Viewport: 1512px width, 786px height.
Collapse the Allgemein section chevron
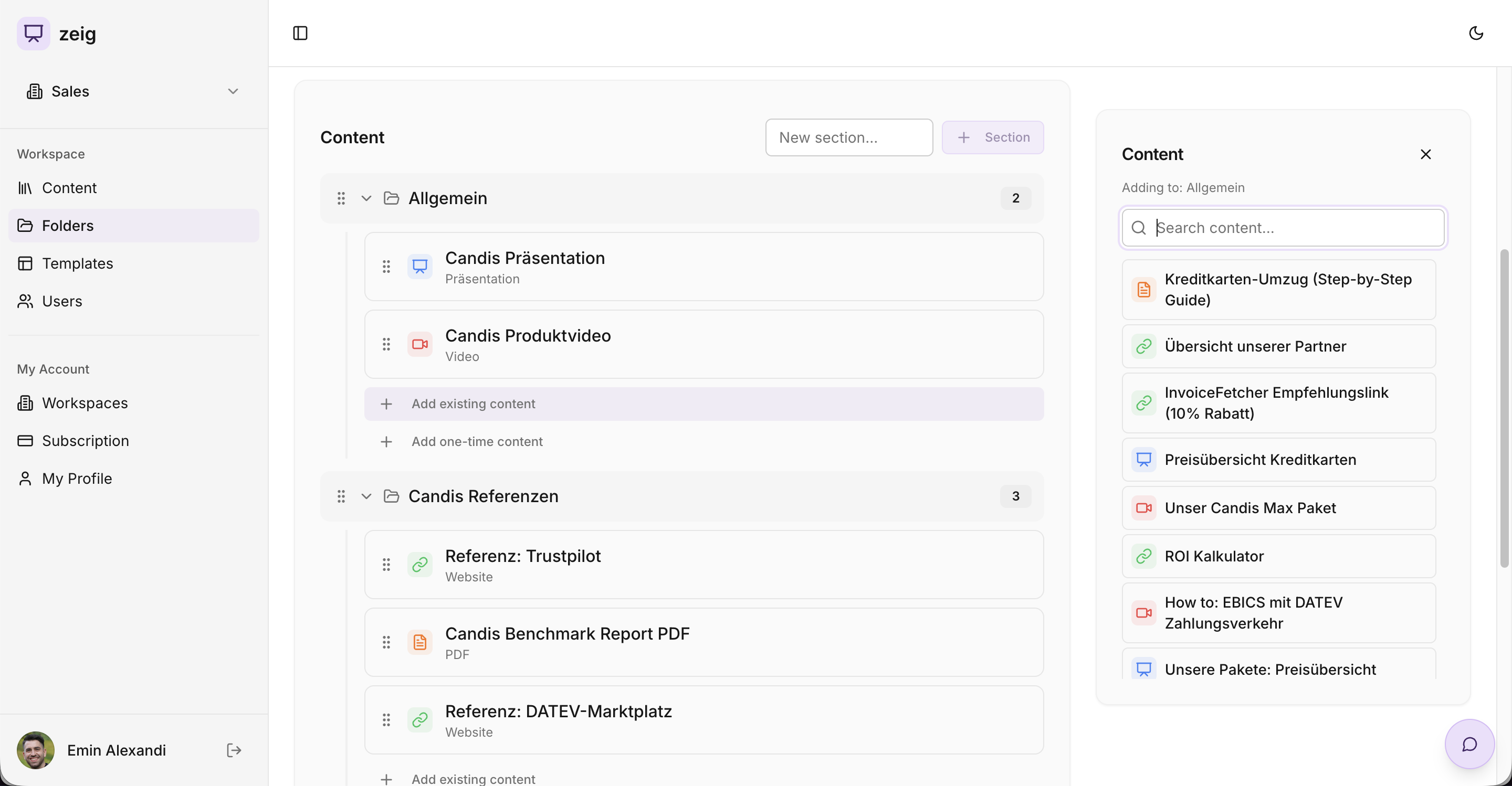(x=366, y=198)
